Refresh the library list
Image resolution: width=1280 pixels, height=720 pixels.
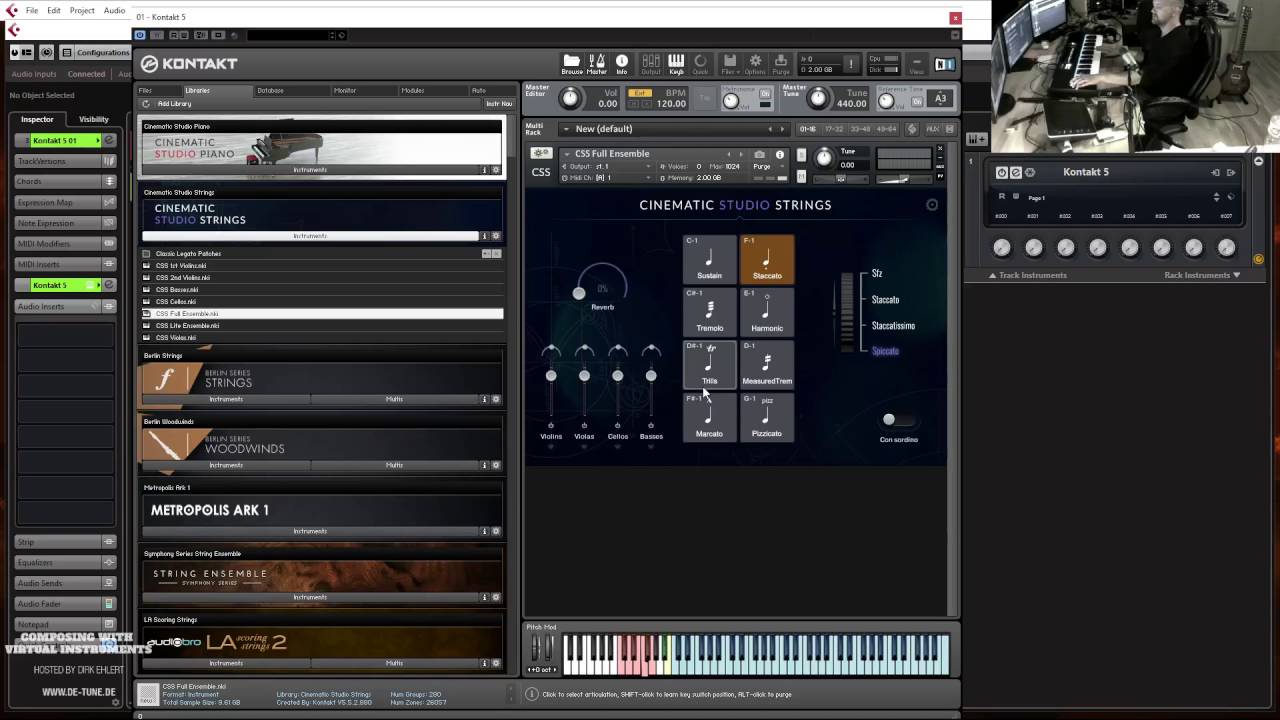pyautogui.click(x=146, y=104)
